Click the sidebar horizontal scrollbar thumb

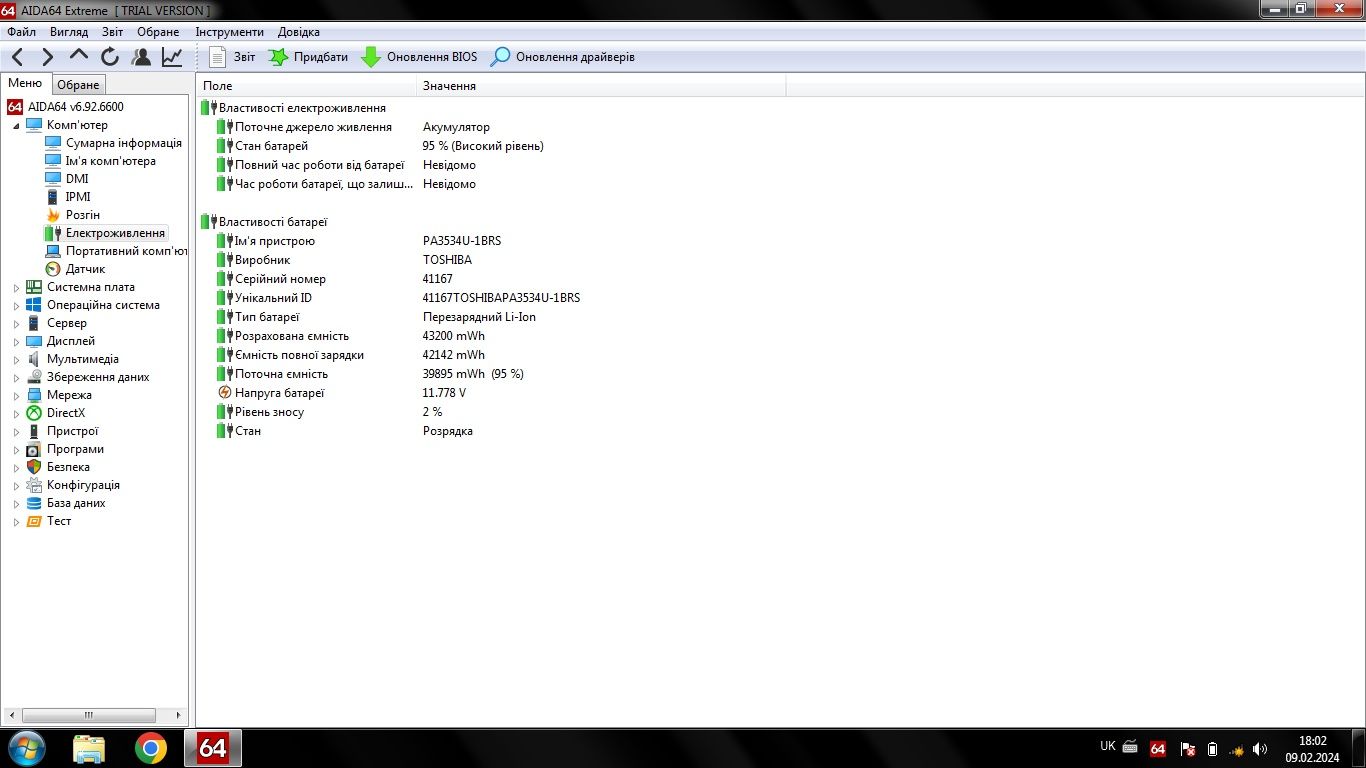pyautogui.click(x=89, y=715)
